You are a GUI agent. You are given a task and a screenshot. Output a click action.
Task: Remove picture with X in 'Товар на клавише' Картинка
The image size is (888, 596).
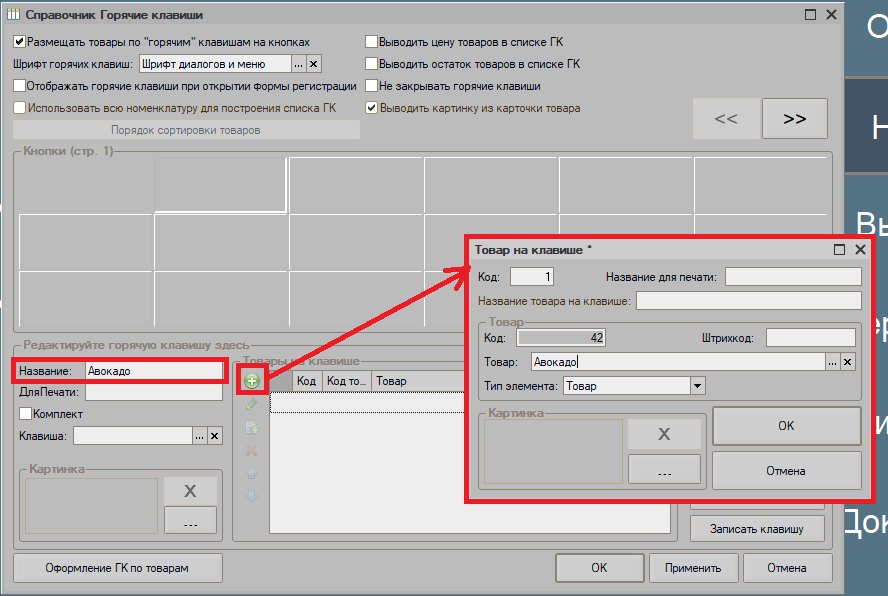click(x=664, y=434)
